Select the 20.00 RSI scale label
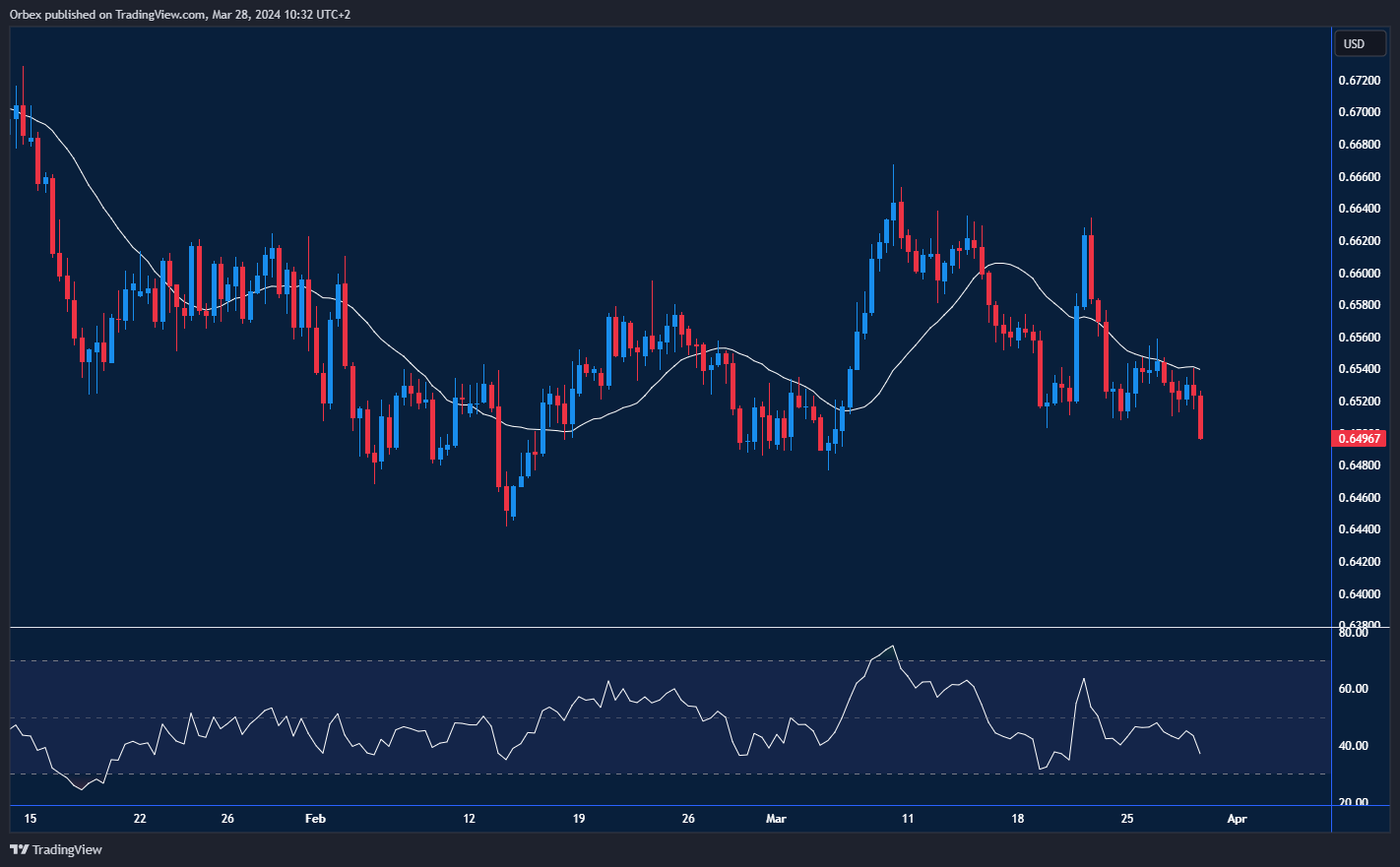Screen dimensions: 1400x867 [x=1353, y=803]
